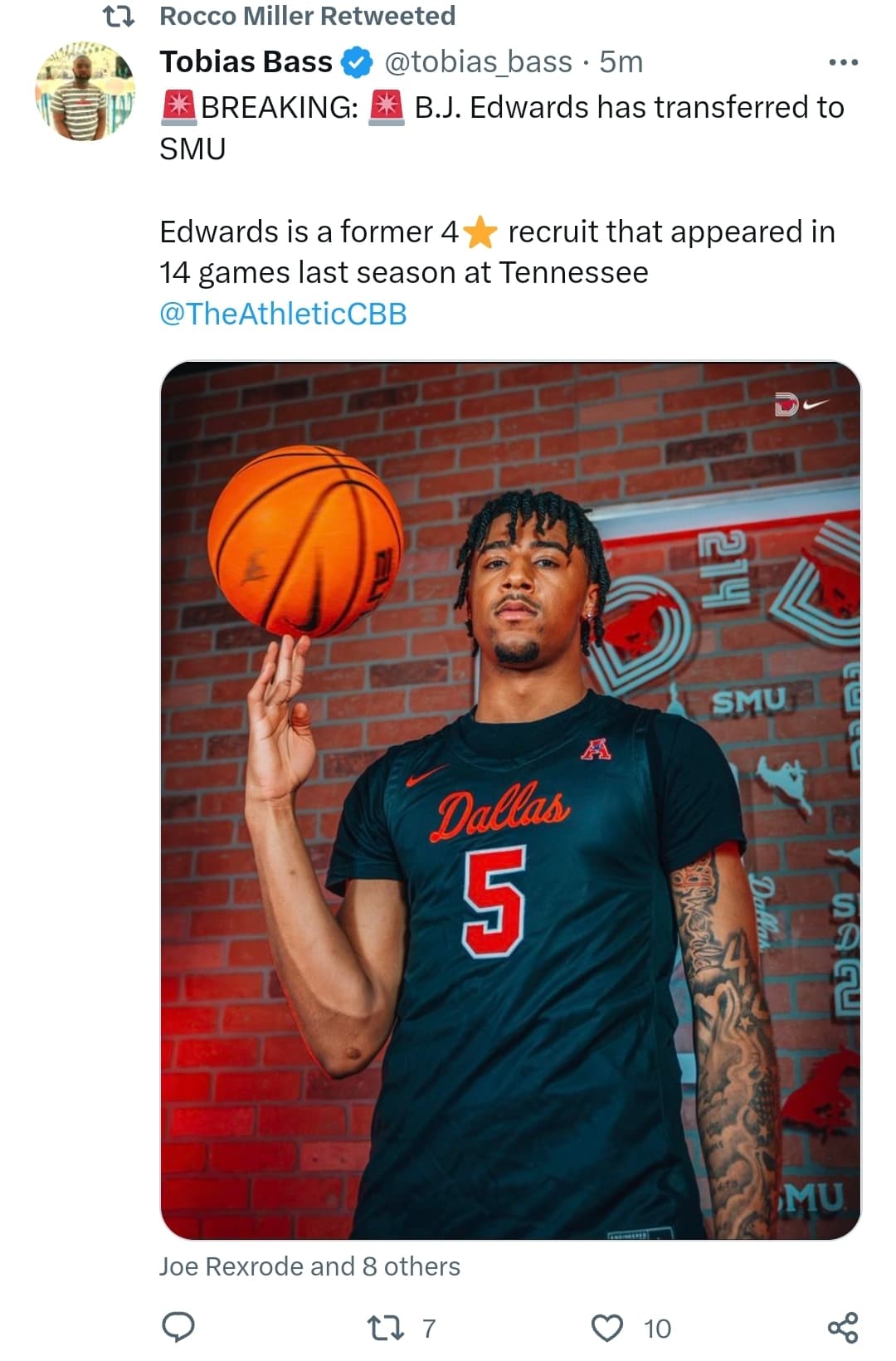This screenshot has height=1361, width=896.
Task: Visit the @tobias_bass handle
Action: tap(478, 62)
